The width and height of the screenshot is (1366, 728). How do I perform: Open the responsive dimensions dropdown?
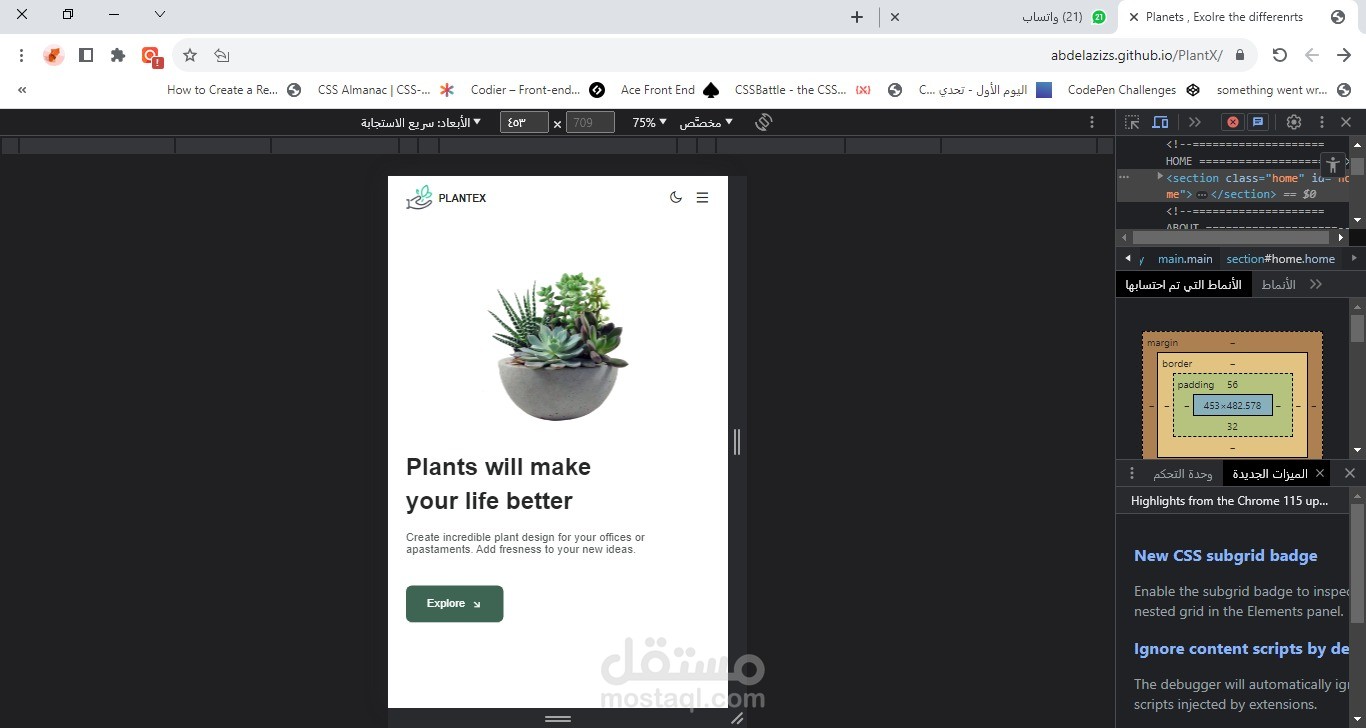point(420,121)
